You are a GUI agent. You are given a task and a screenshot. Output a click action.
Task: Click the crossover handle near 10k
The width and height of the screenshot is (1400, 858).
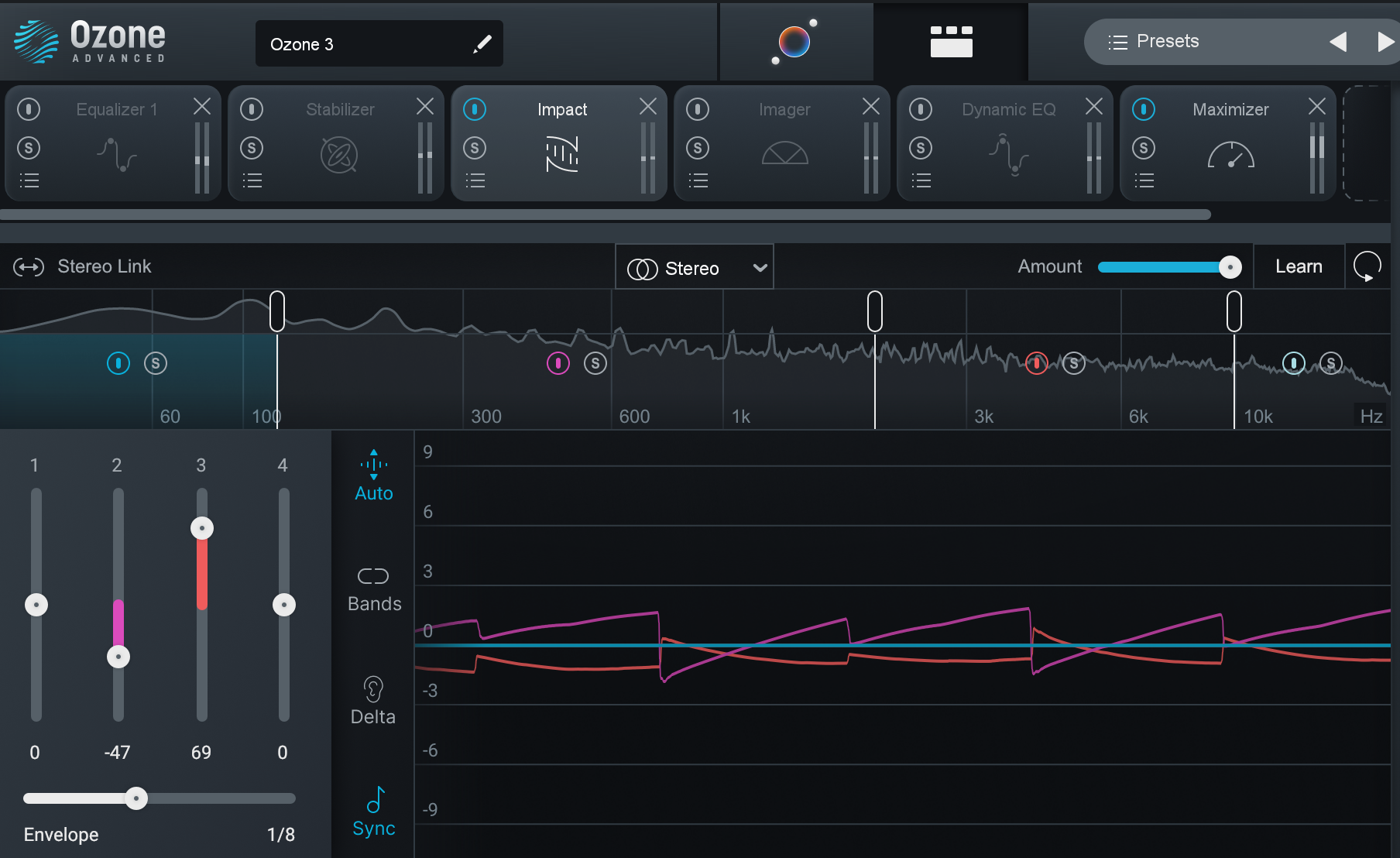[x=1234, y=311]
